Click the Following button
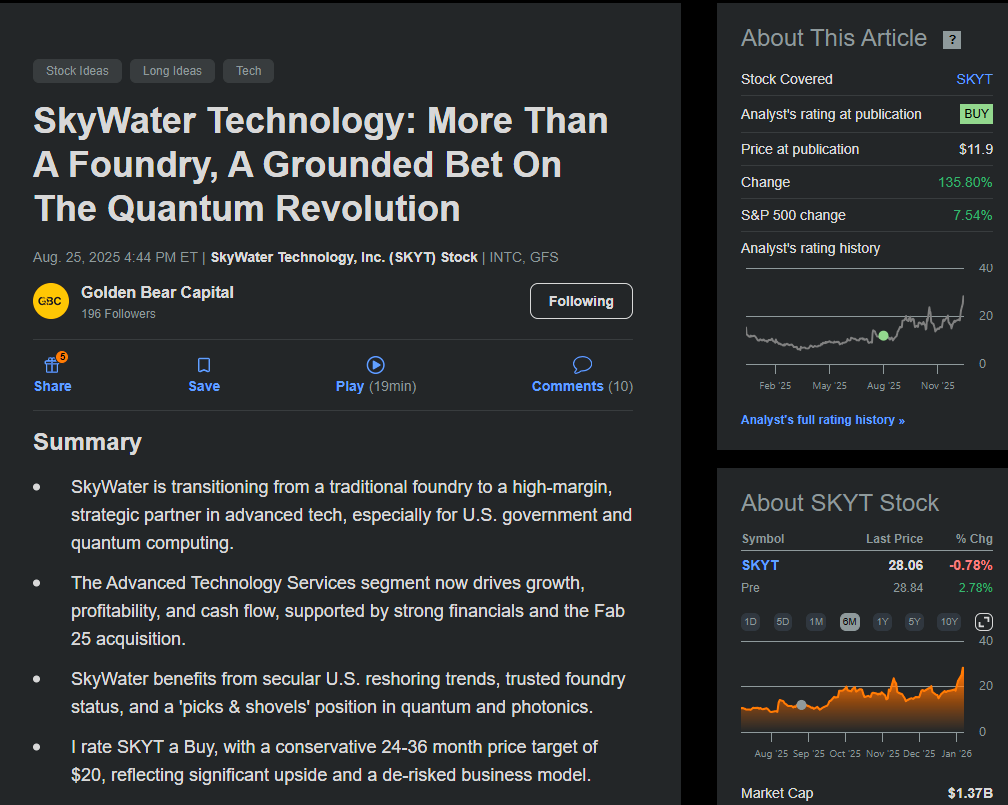Screen dimensions: 1008x805 coord(581,301)
